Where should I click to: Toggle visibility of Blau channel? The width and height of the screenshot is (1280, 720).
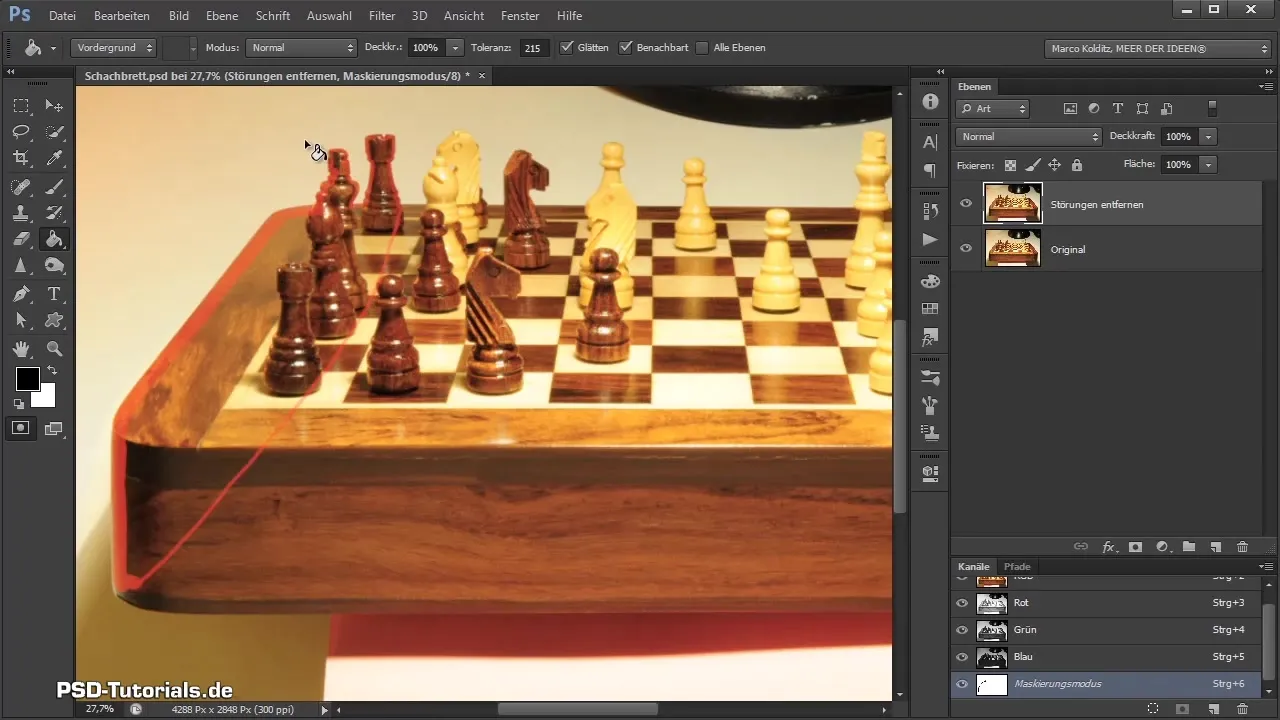pyautogui.click(x=961, y=657)
